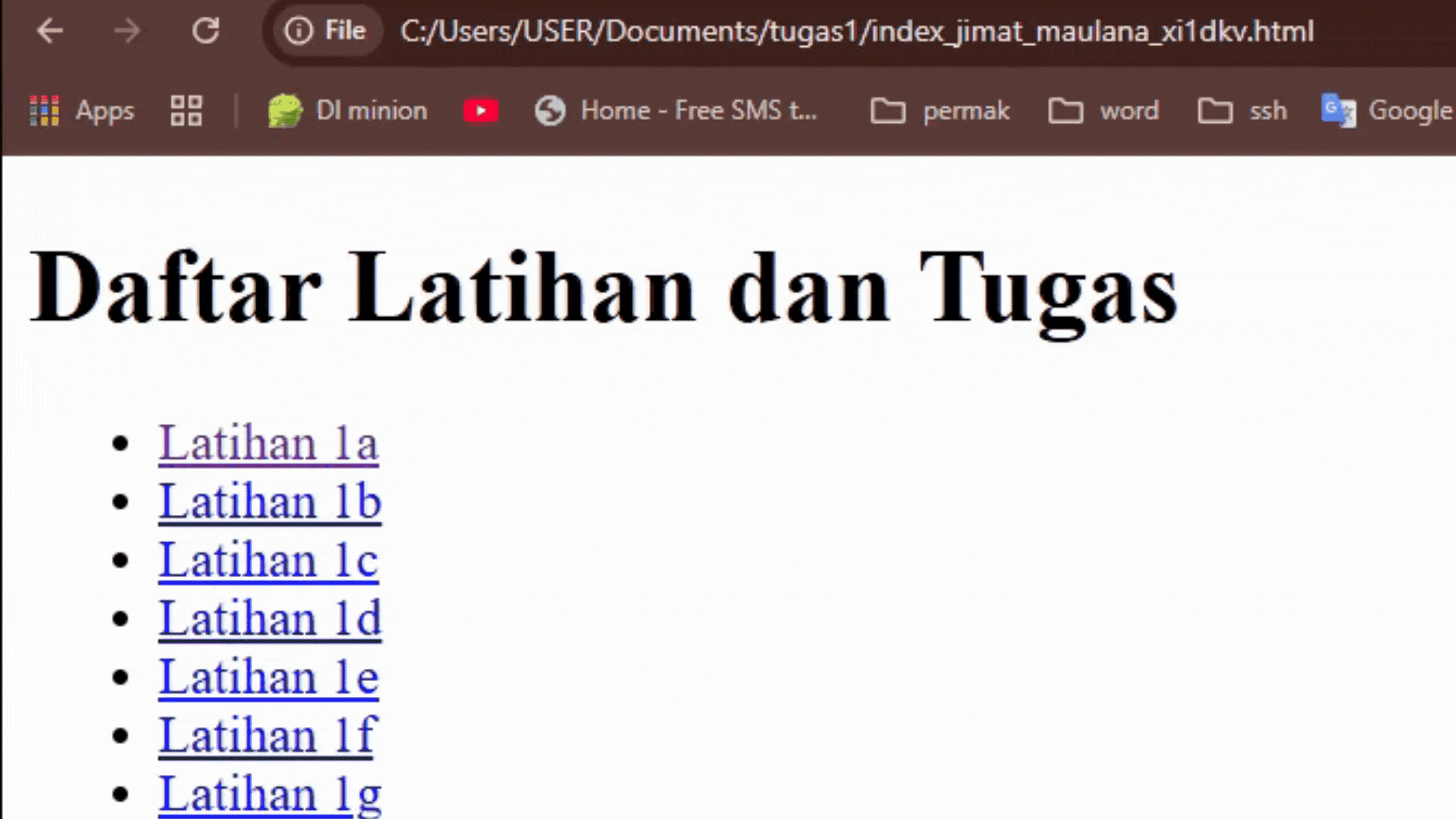Open Home - Free SMS bookmark
Screen dimensions: 1456x819
click(676, 111)
